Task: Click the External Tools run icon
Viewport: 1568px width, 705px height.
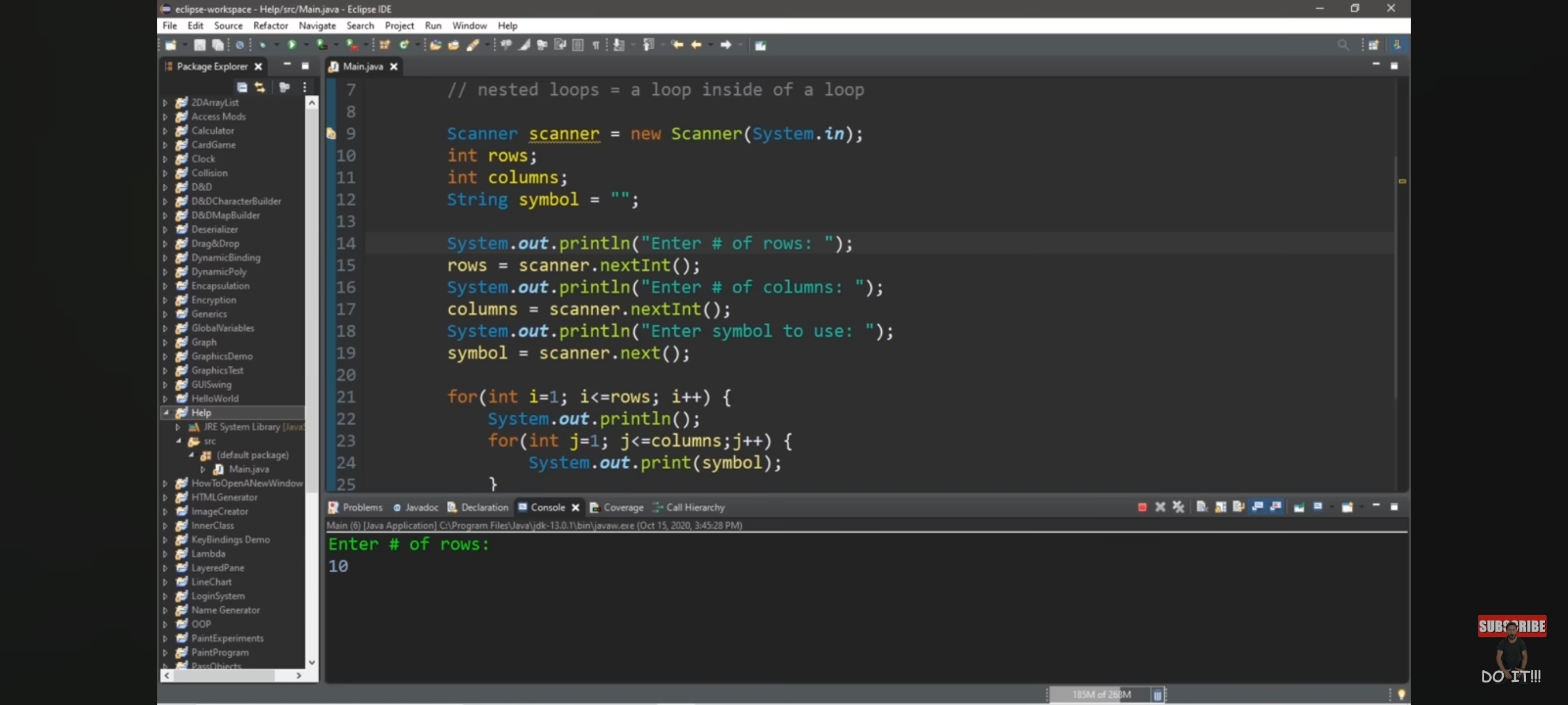Action: point(352,45)
